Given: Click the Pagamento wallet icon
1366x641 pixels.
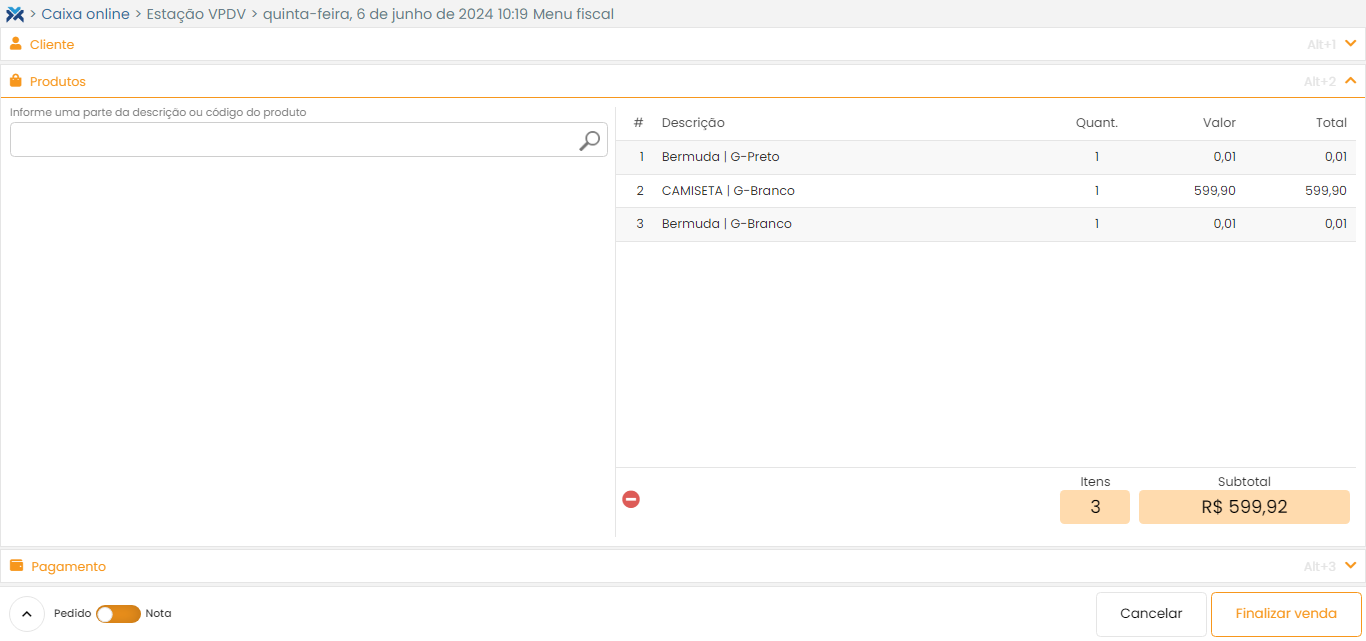Looking at the screenshot, I should [x=16, y=566].
